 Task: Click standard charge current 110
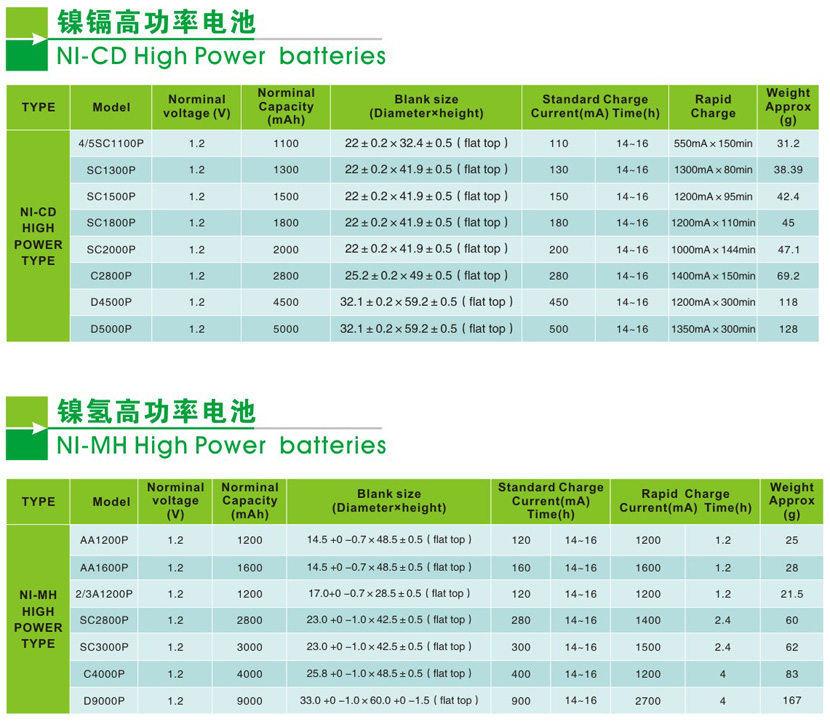(559, 143)
